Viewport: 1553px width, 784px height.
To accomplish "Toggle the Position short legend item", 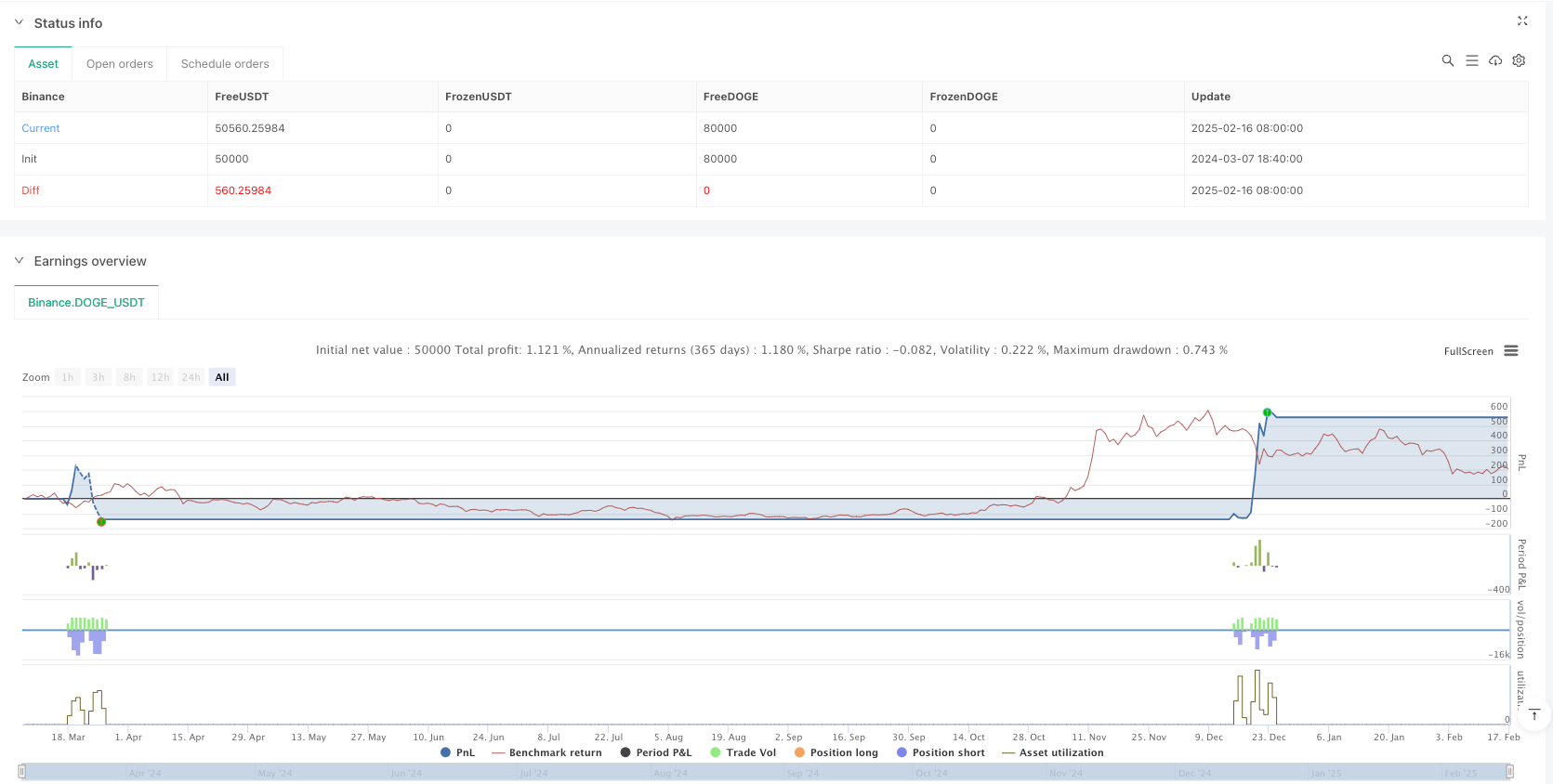I will 941,752.
